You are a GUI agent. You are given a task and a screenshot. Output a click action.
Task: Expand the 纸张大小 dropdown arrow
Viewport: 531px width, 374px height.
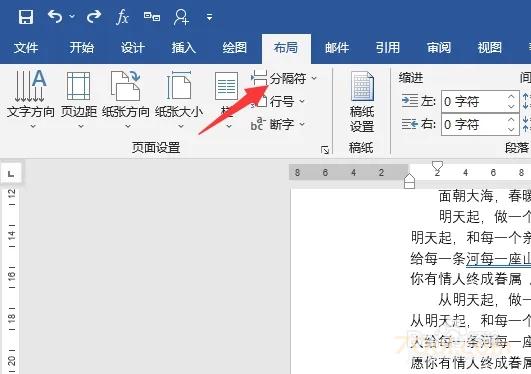coord(181,126)
